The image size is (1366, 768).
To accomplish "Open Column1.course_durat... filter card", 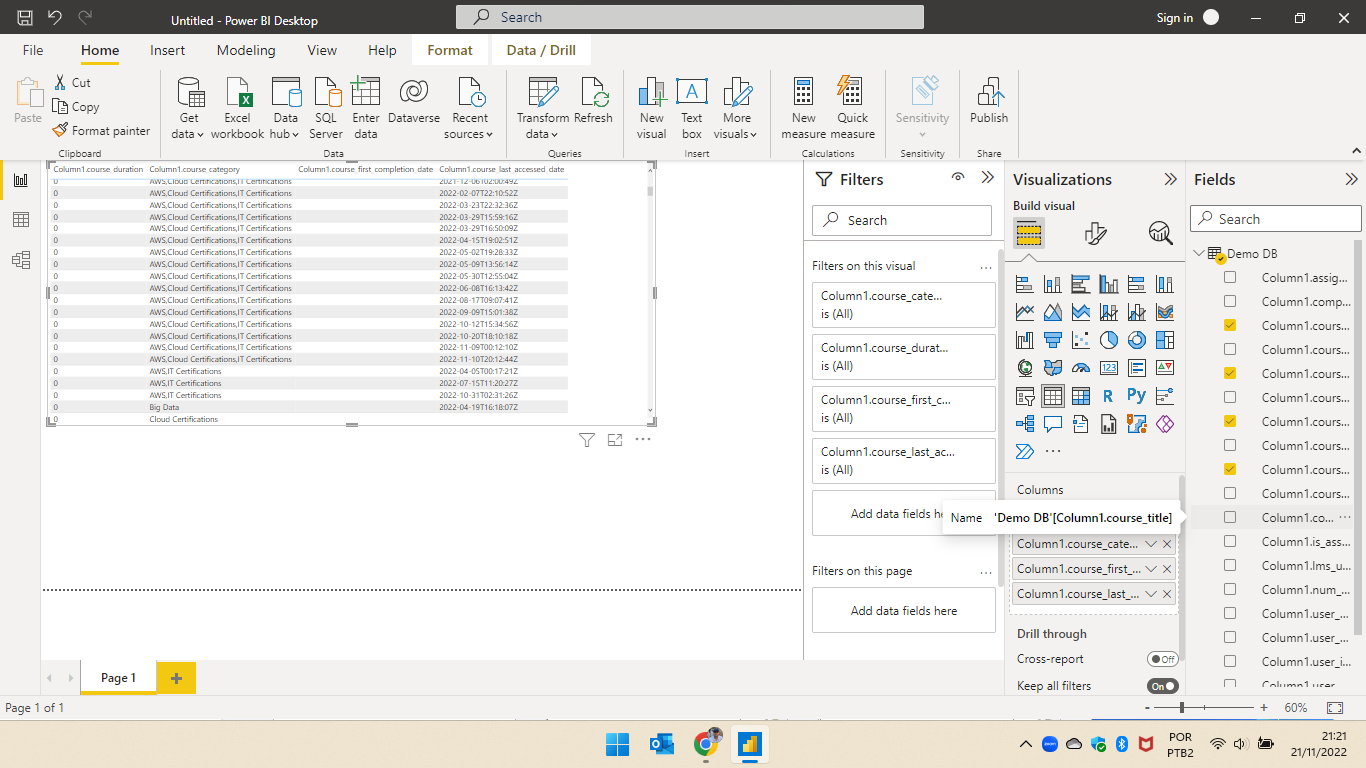I will 904,356.
